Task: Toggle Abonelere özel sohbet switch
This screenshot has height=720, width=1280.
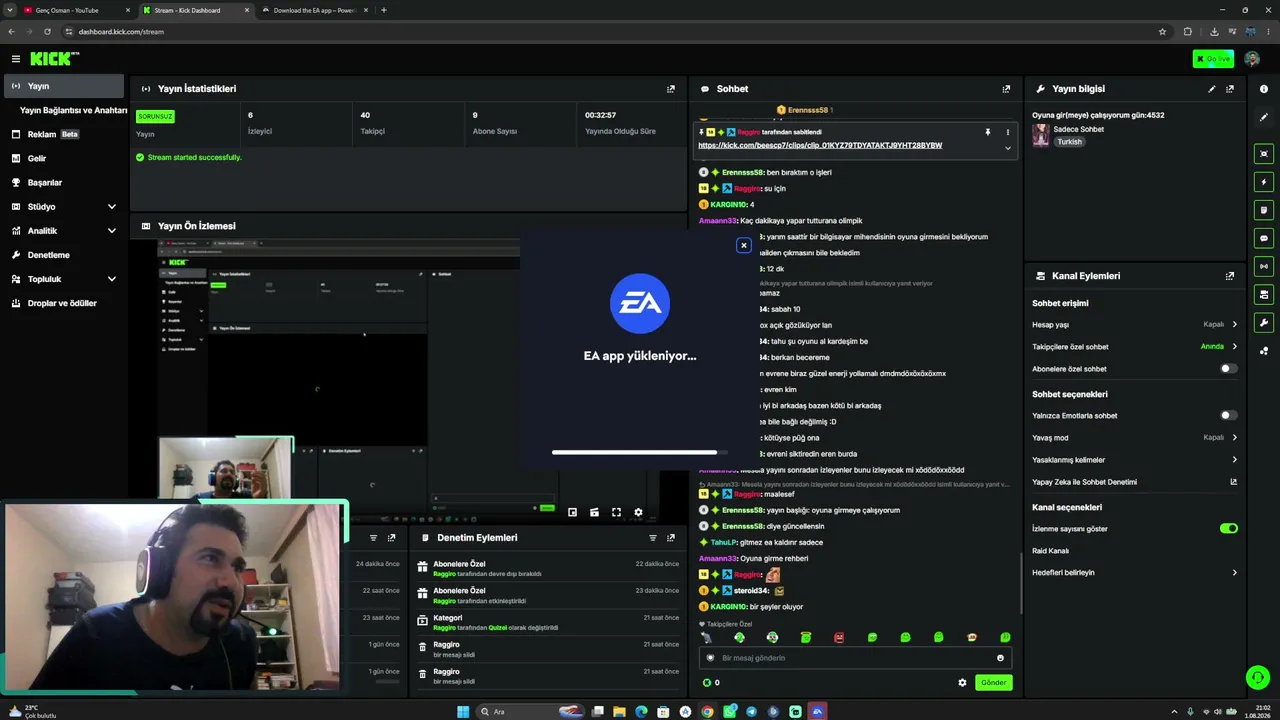Action: pos(1229,369)
